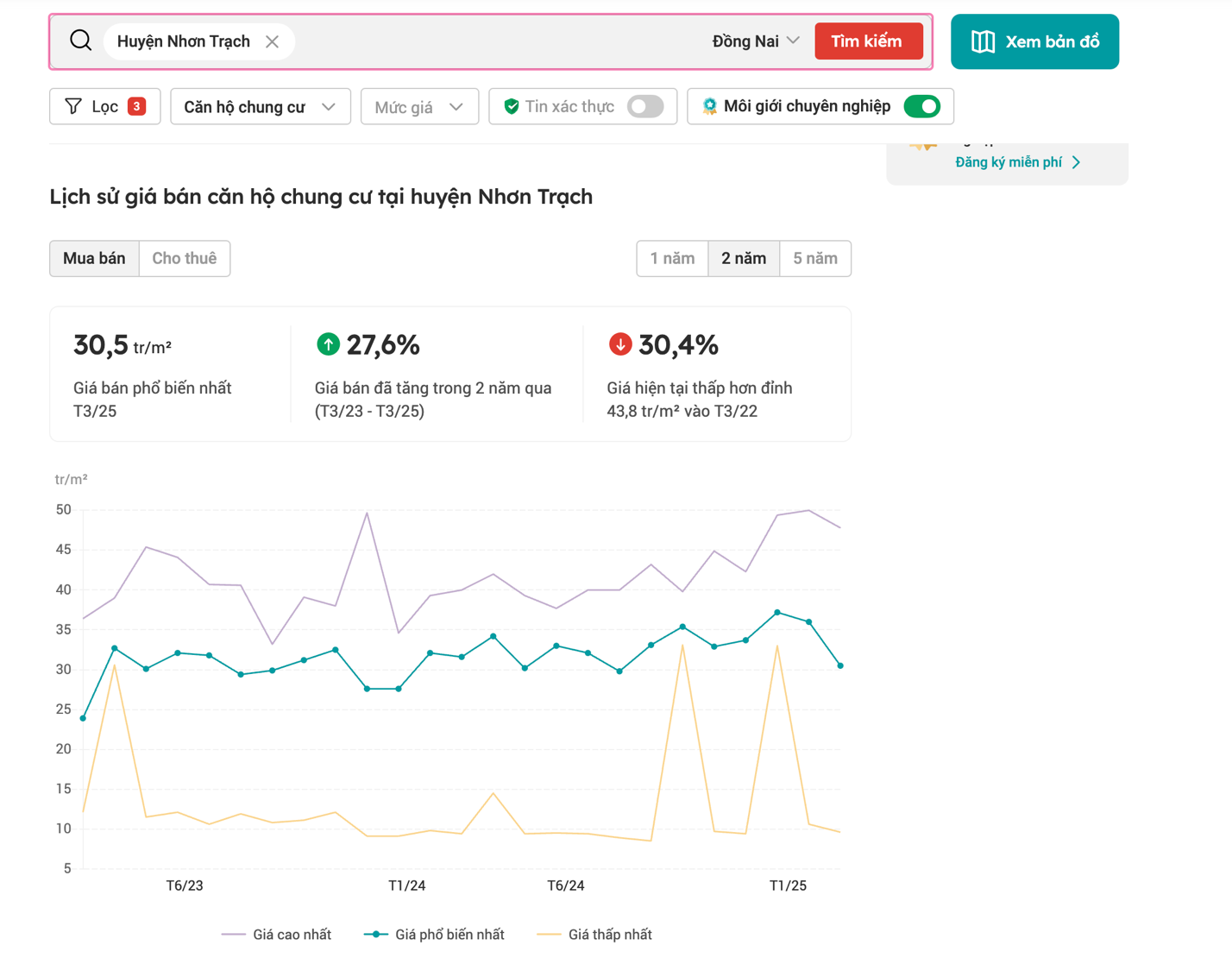This screenshot has width=1232, height=958.
Task: Click the professional broker badge icon
Action: pyautogui.click(x=709, y=106)
